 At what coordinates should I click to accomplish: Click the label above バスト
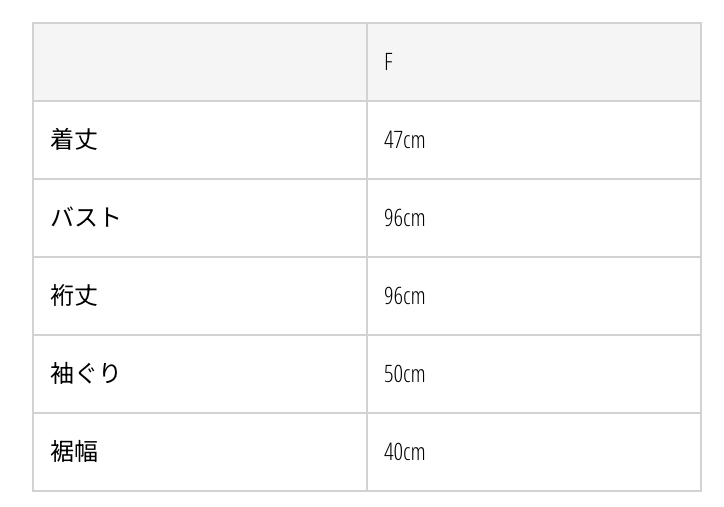coord(75,140)
